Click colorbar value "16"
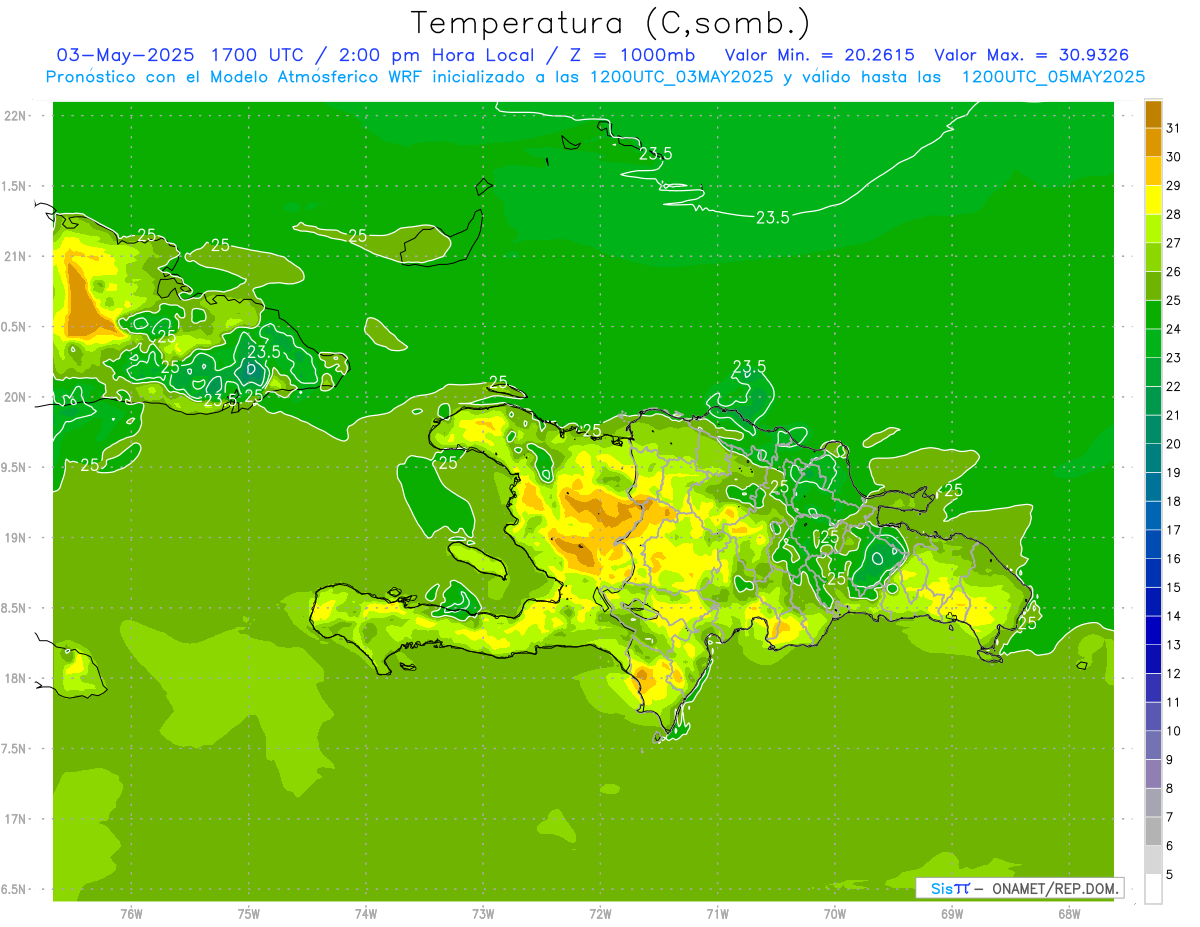This screenshot has width=1200, height=927. [1174, 559]
